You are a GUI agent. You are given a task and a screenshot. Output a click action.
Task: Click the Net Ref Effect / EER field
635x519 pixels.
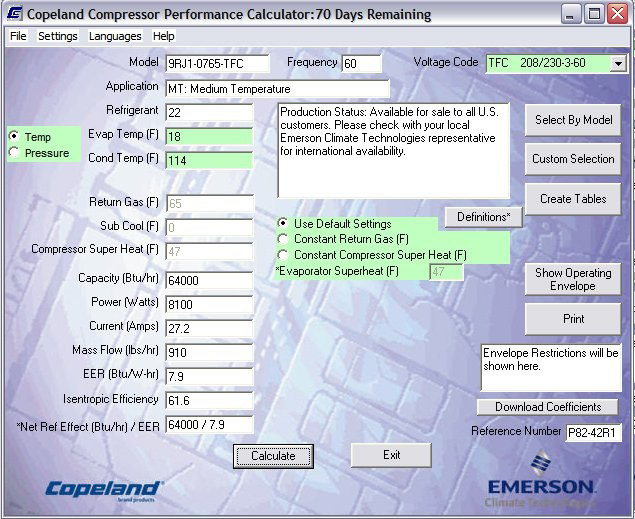point(209,425)
